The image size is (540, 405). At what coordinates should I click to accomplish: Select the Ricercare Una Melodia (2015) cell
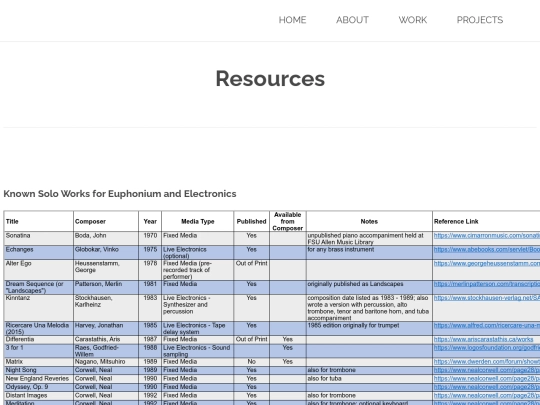[x=39, y=329]
